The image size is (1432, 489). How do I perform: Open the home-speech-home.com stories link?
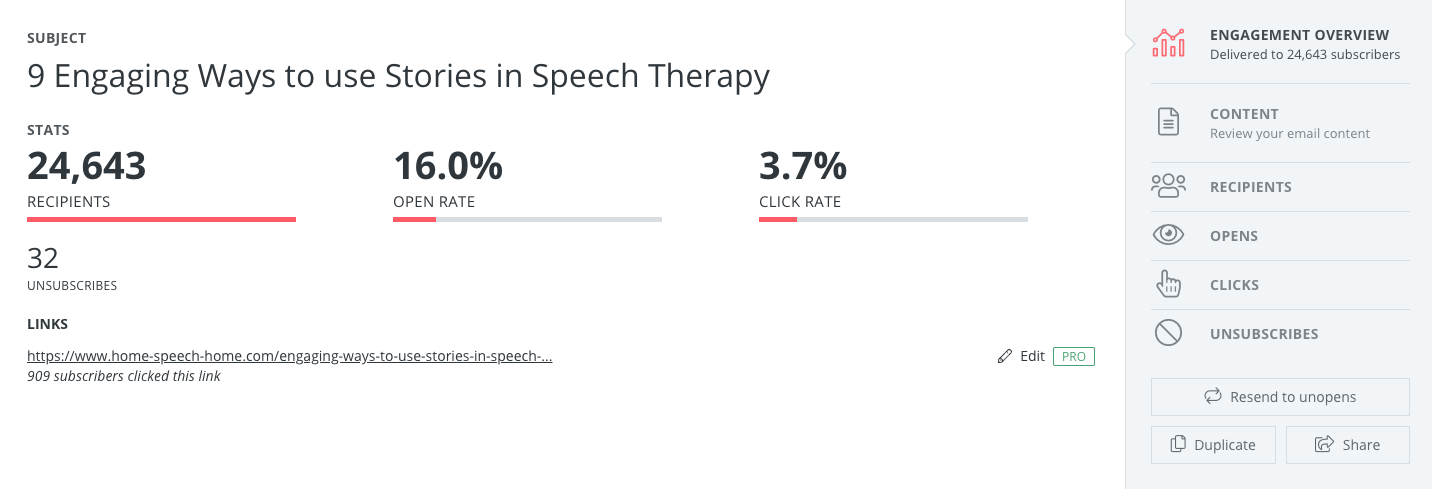pos(290,356)
